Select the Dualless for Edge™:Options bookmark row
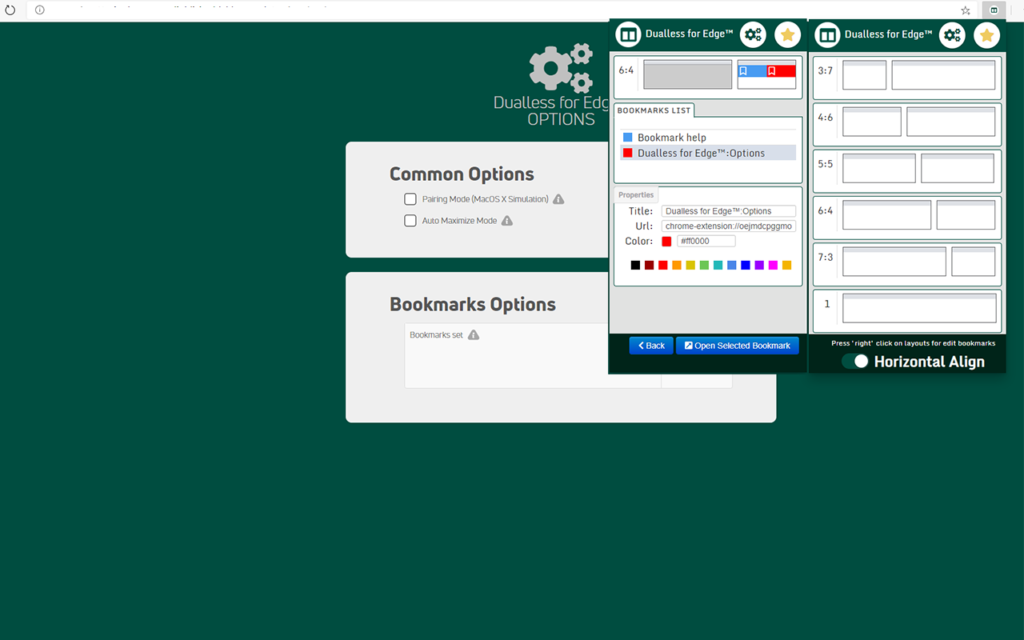Image resolution: width=1024 pixels, height=640 pixels. click(708, 153)
